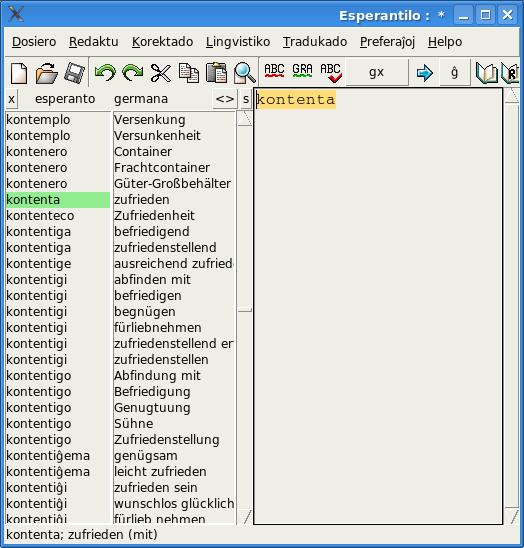Click the Container translation

[x=143, y=152]
